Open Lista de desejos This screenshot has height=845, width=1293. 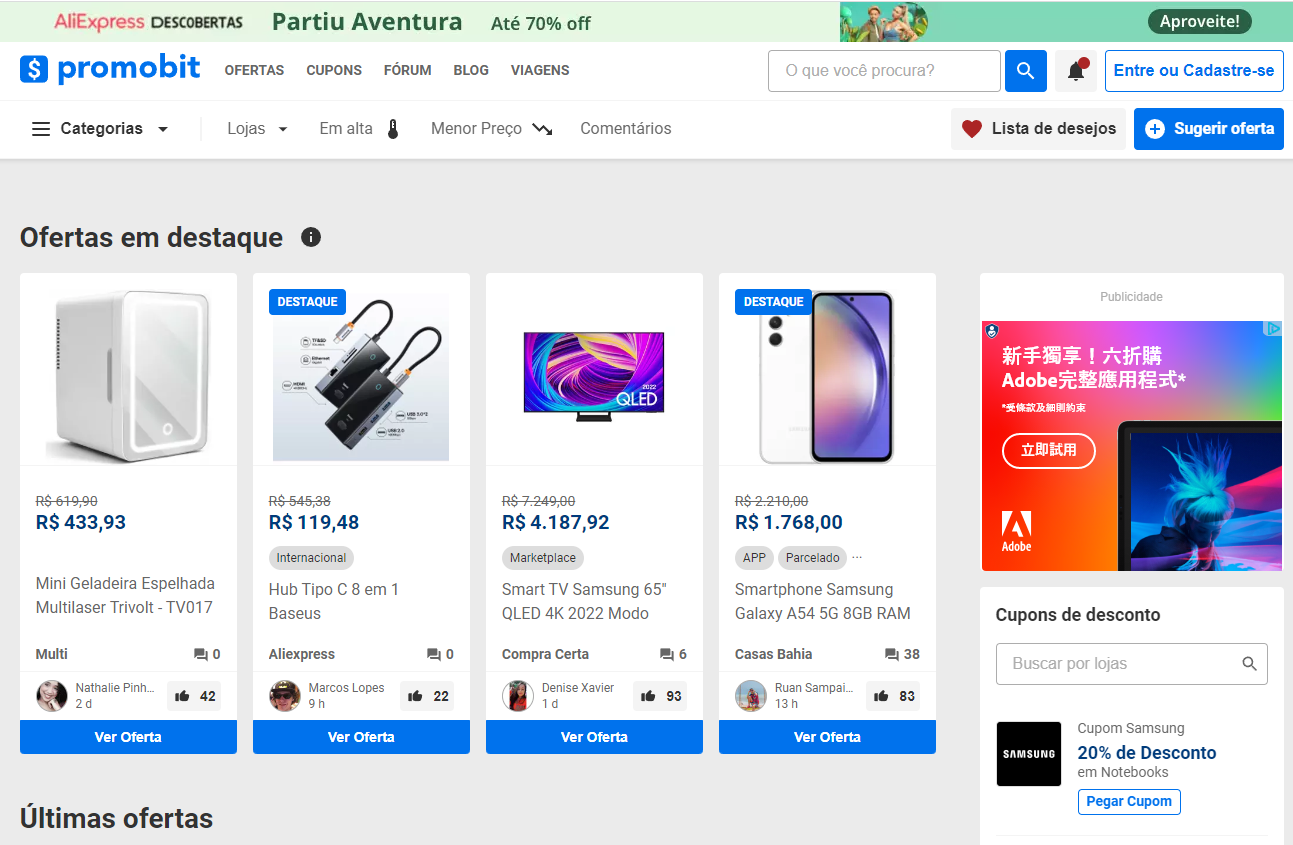tap(1038, 129)
